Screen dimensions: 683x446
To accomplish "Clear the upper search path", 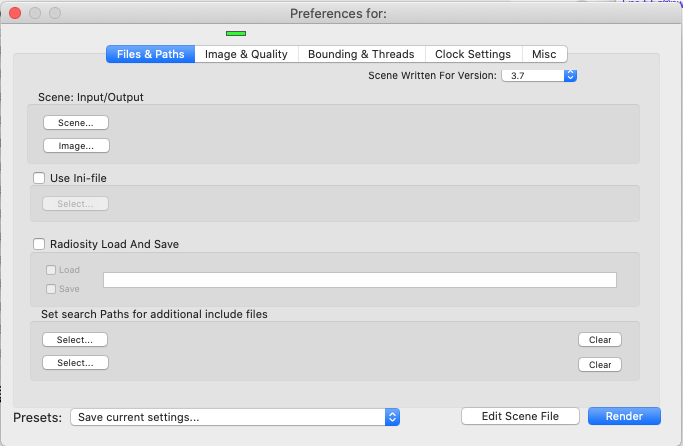I will (600, 340).
